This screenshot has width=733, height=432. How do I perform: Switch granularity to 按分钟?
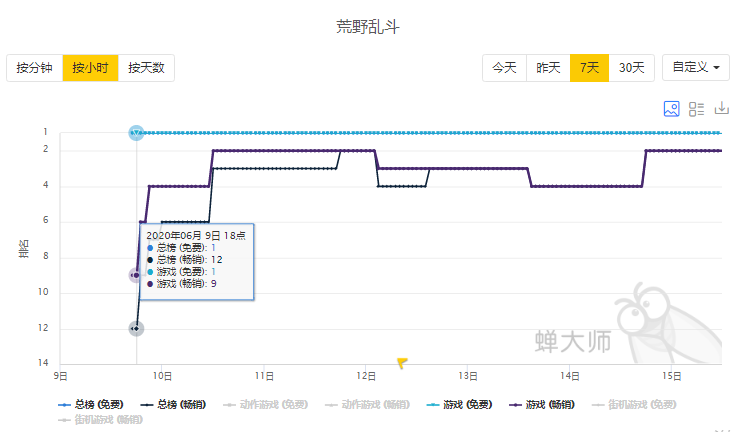pos(35,68)
